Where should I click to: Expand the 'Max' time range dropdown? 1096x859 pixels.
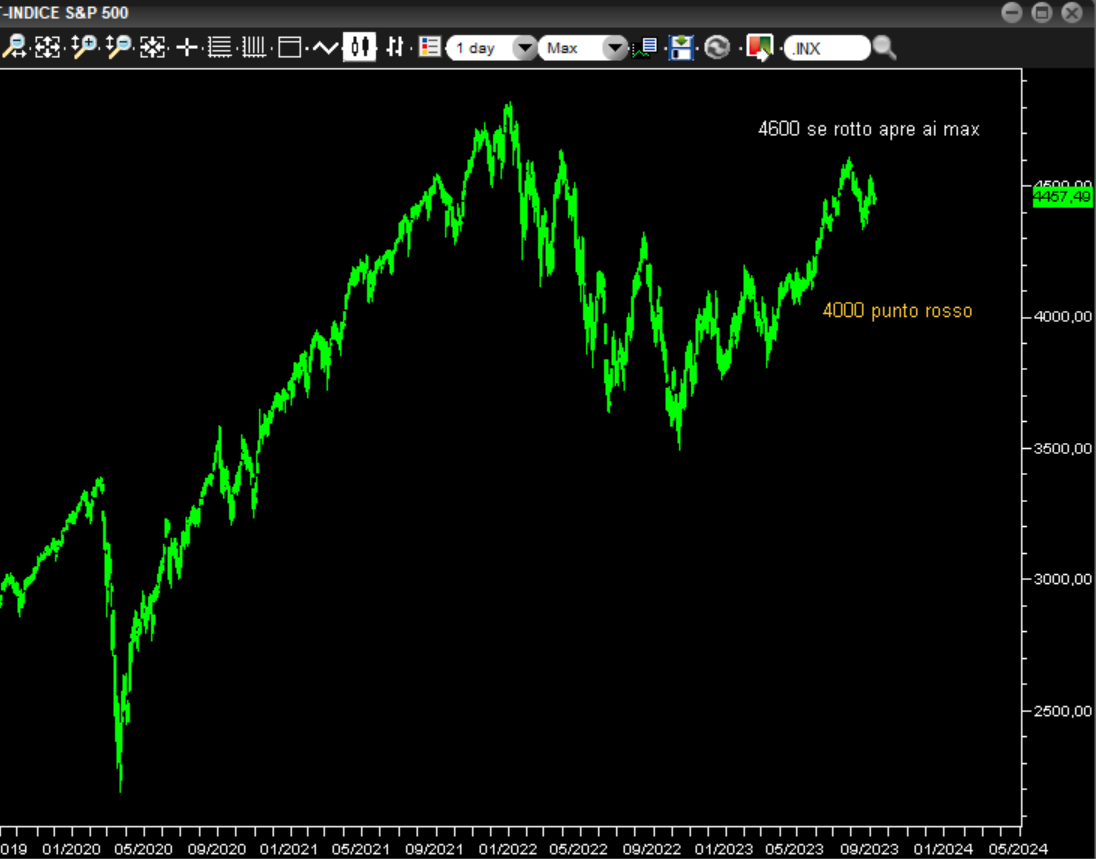pyautogui.click(x=615, y=48)
